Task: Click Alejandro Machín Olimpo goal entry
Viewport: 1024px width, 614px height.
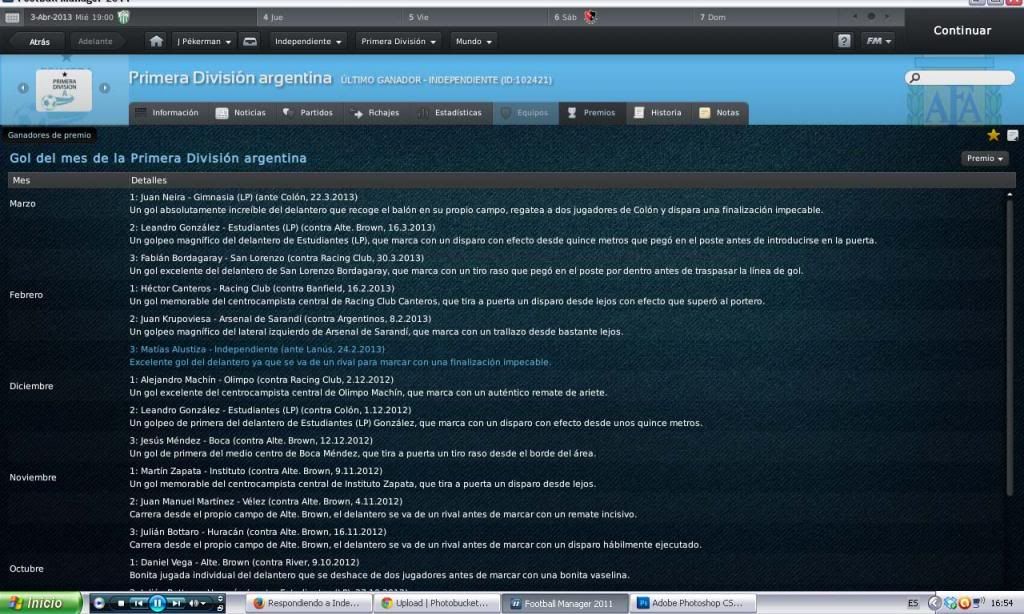Action: tap(368, 387)
